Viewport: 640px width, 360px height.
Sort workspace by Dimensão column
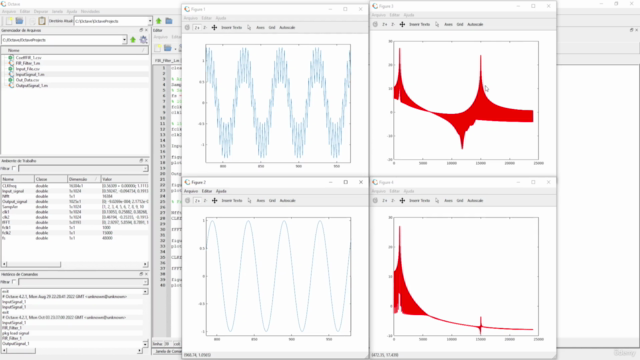click(x=84, y=179)
